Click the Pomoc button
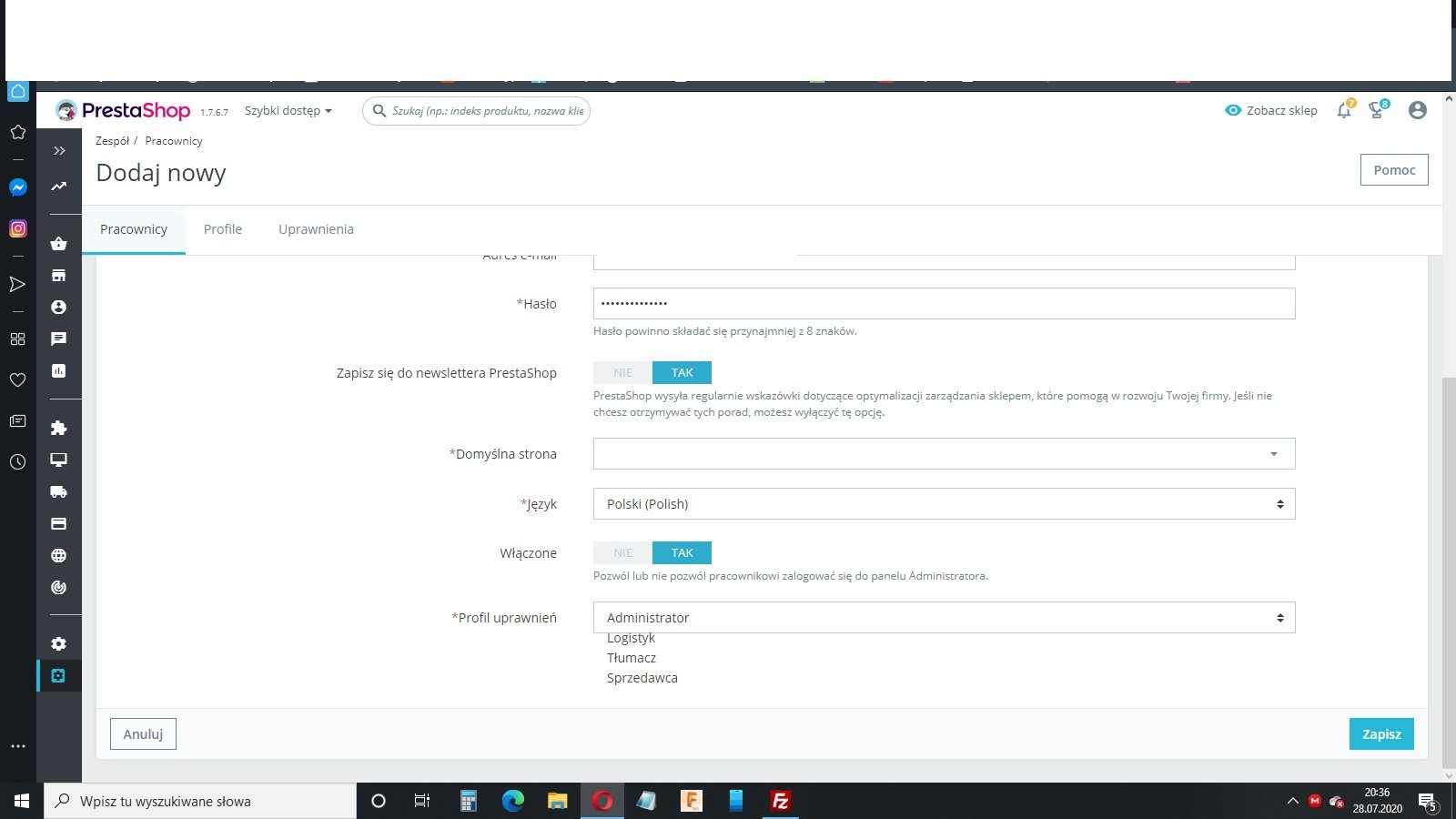The image size is (1456, 819). click(1394, 169)
